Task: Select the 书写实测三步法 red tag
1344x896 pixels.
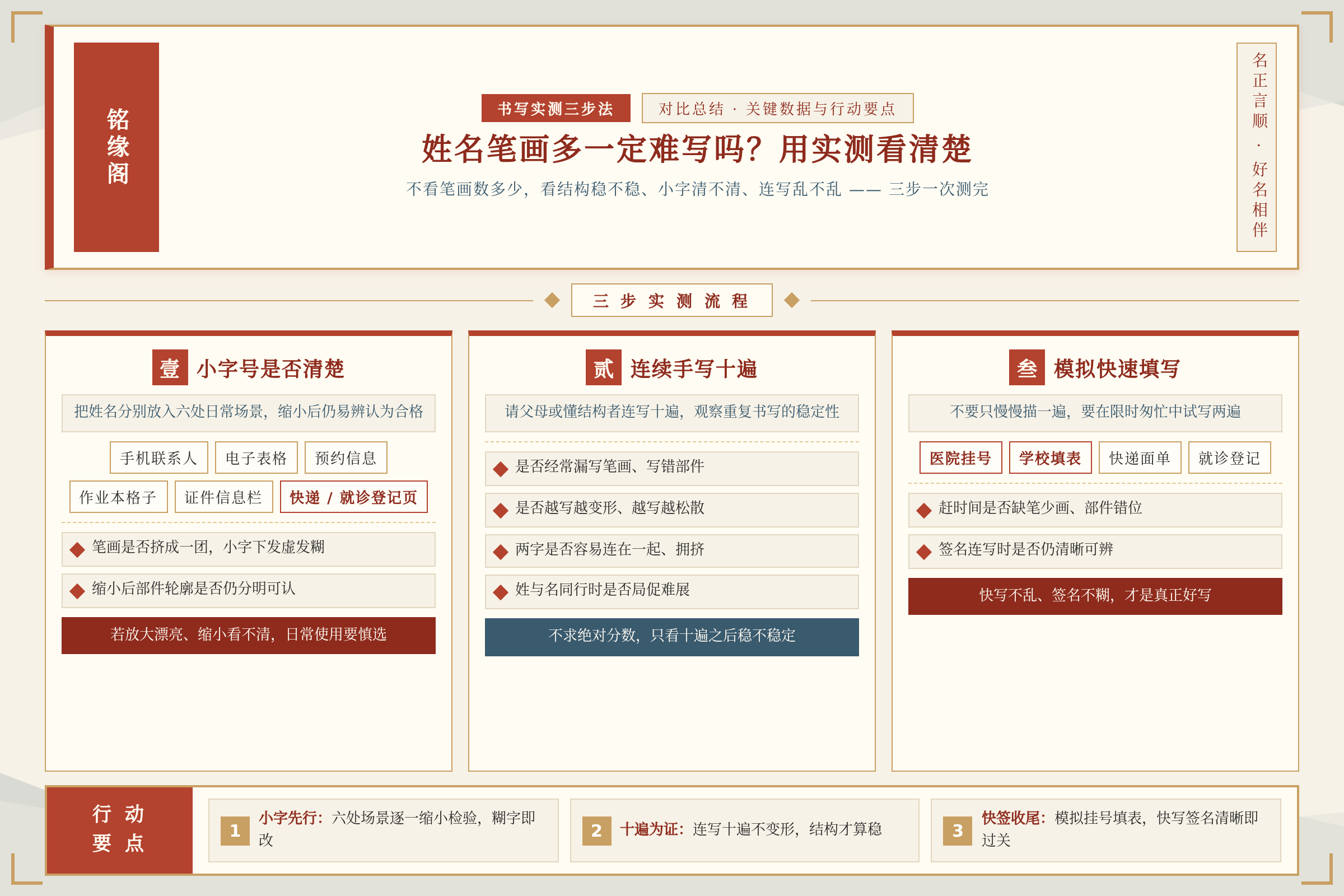Action: tap(556, 108)
